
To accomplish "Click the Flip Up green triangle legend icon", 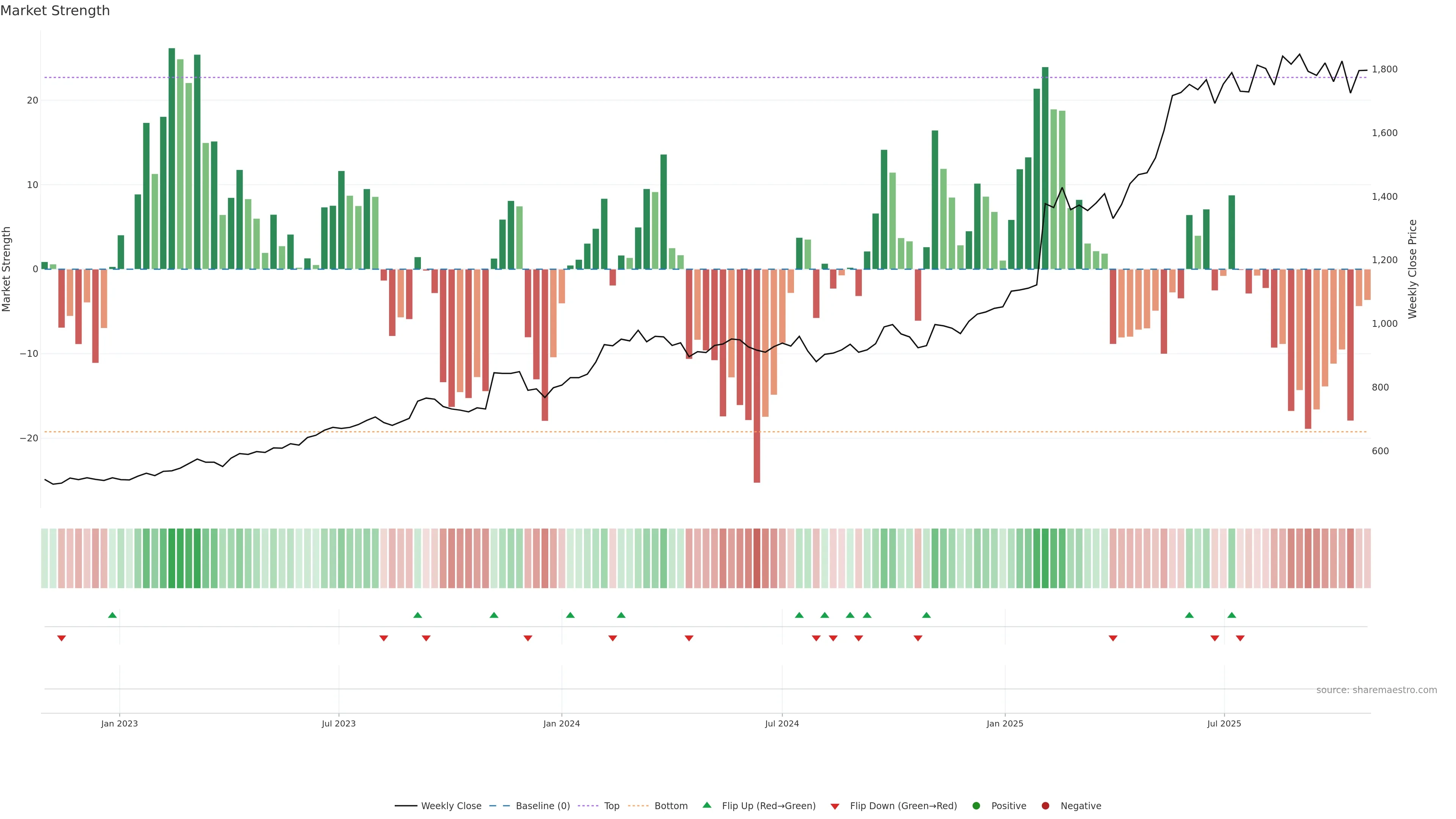I will pyautogui.click(x=706, y=805).
